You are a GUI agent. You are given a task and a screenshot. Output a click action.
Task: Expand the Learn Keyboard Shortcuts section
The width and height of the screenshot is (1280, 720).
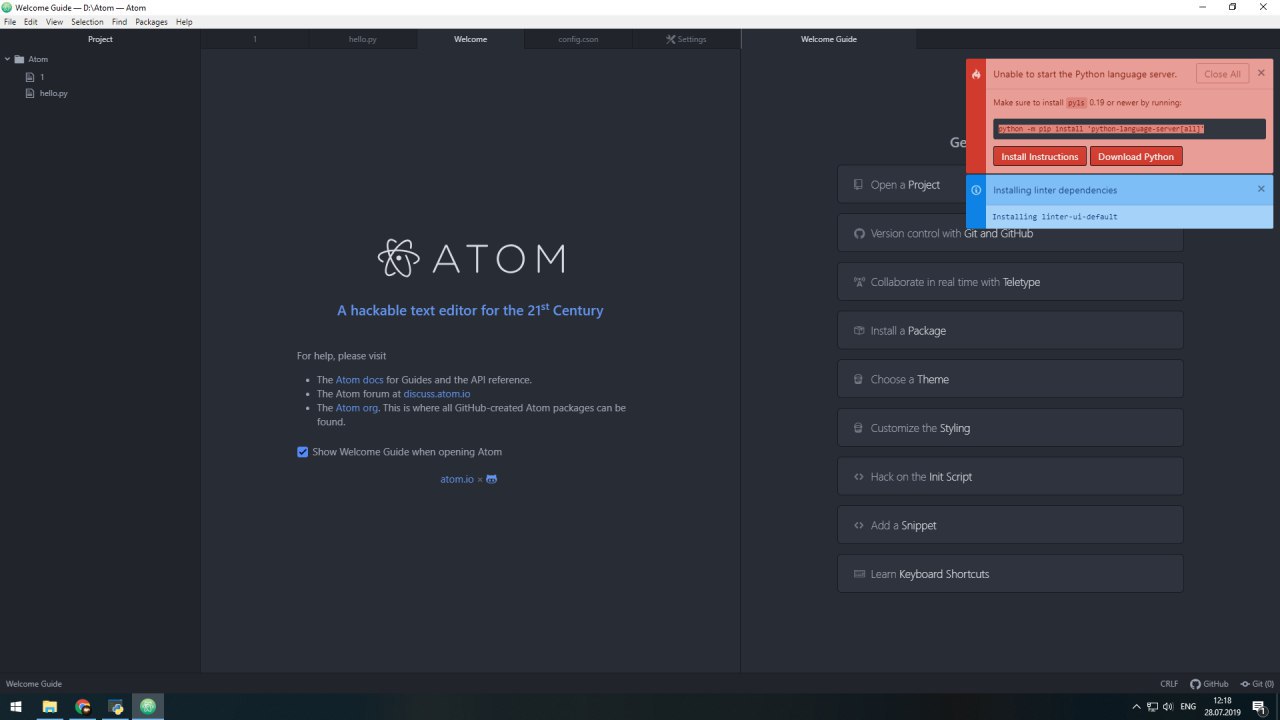click(1010, 574)
